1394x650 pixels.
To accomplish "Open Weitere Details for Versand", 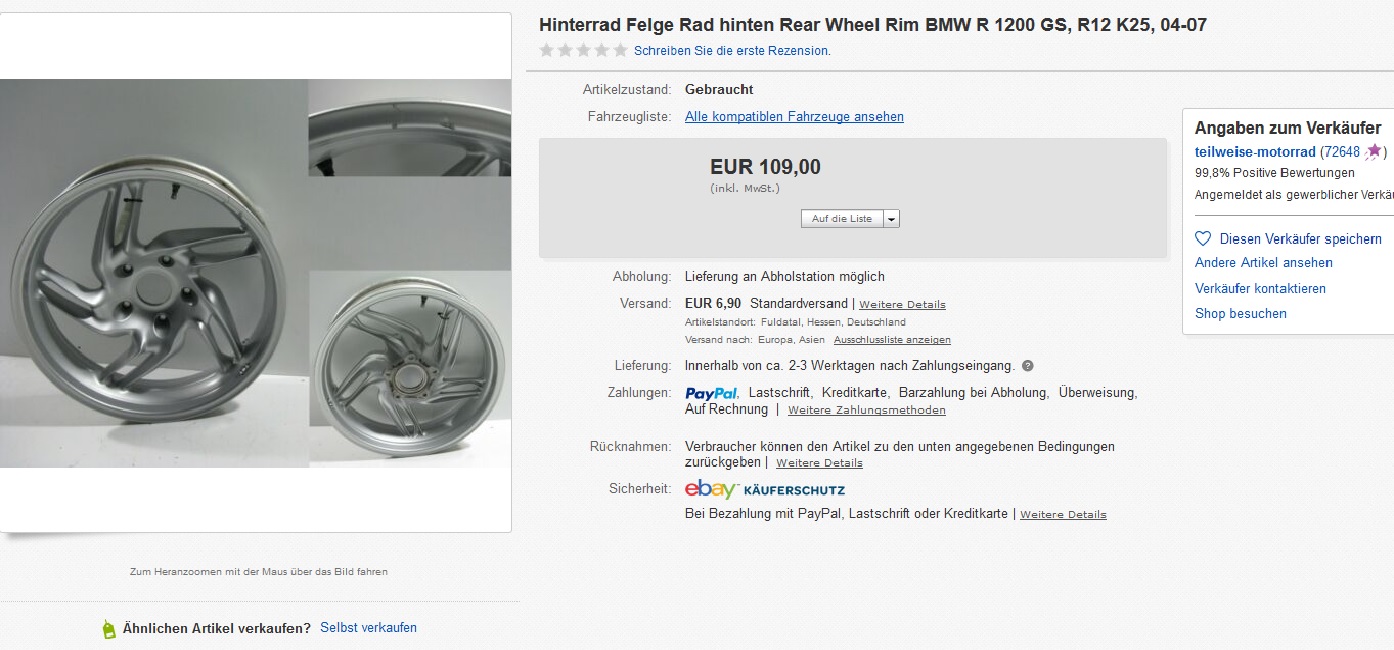I will point(902,304).
